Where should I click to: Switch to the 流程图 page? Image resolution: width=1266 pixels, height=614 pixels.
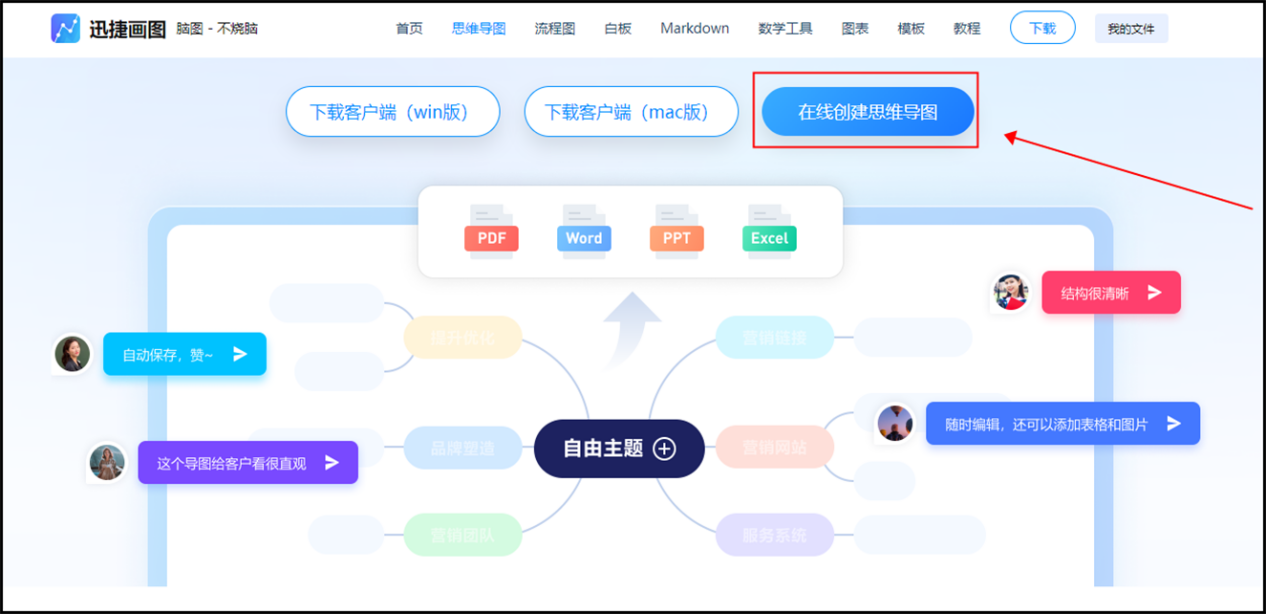click(554, 28)
